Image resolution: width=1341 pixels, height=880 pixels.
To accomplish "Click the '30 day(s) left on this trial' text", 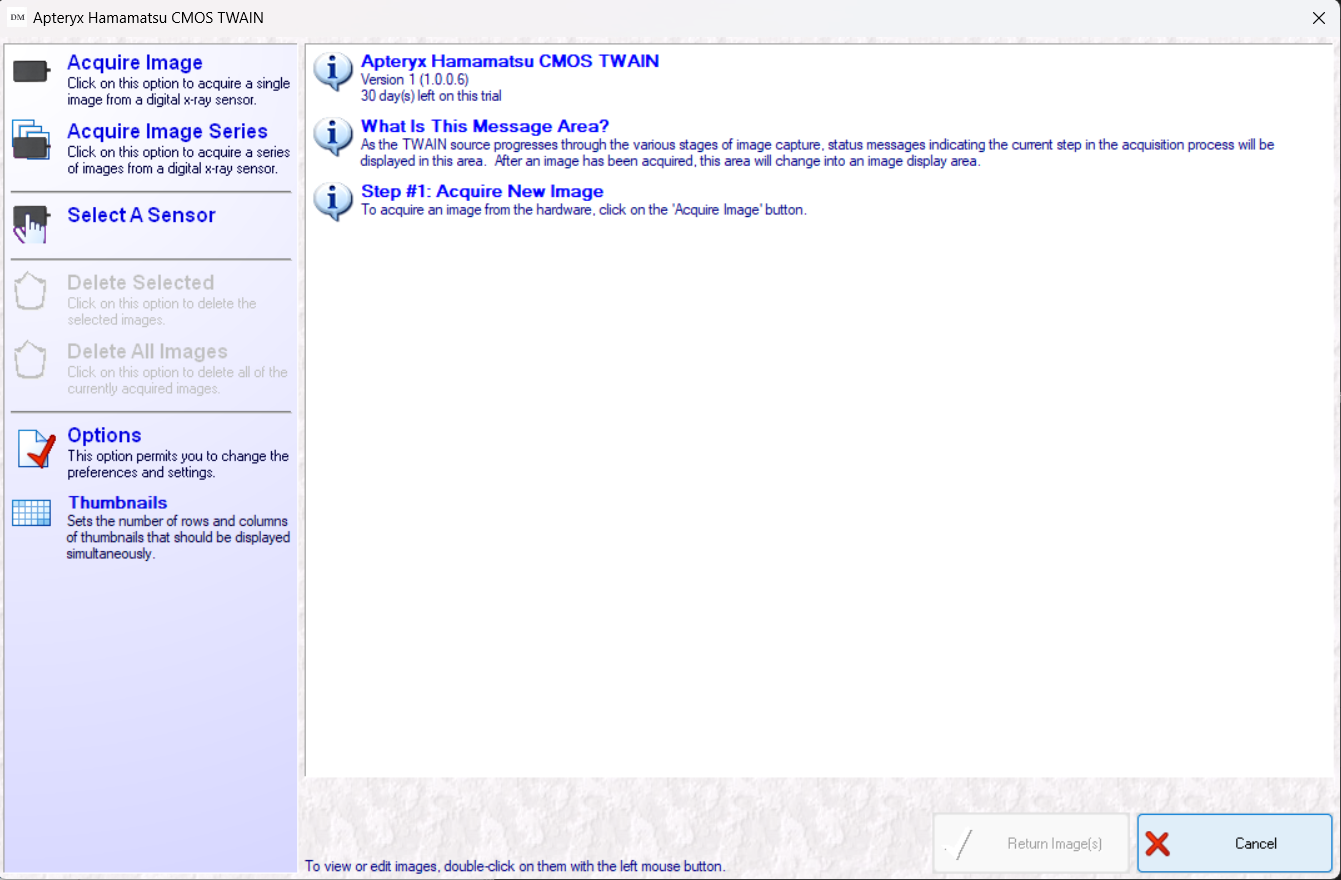I will click(431, 96).
